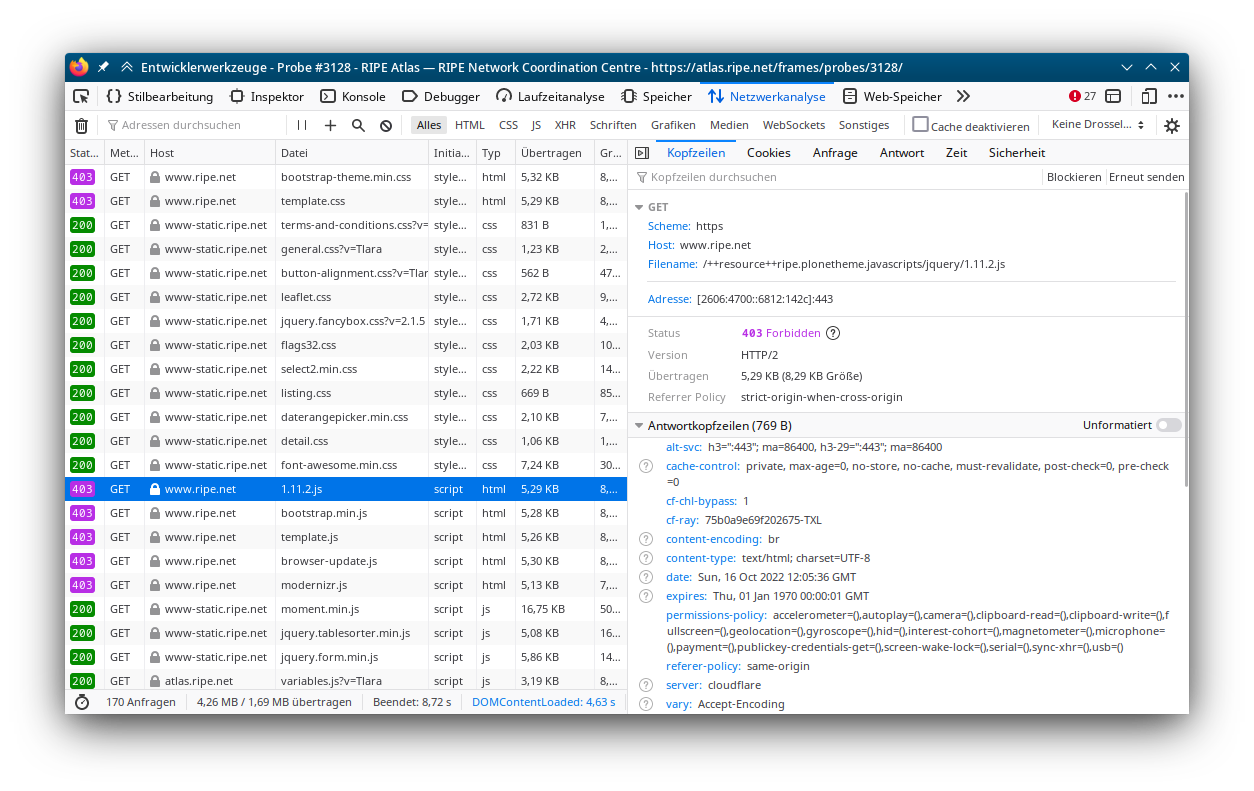Pause network recording with the pause icon
Image resolution: width=1254 pixels, height=791 pixels.
(302, 126)
